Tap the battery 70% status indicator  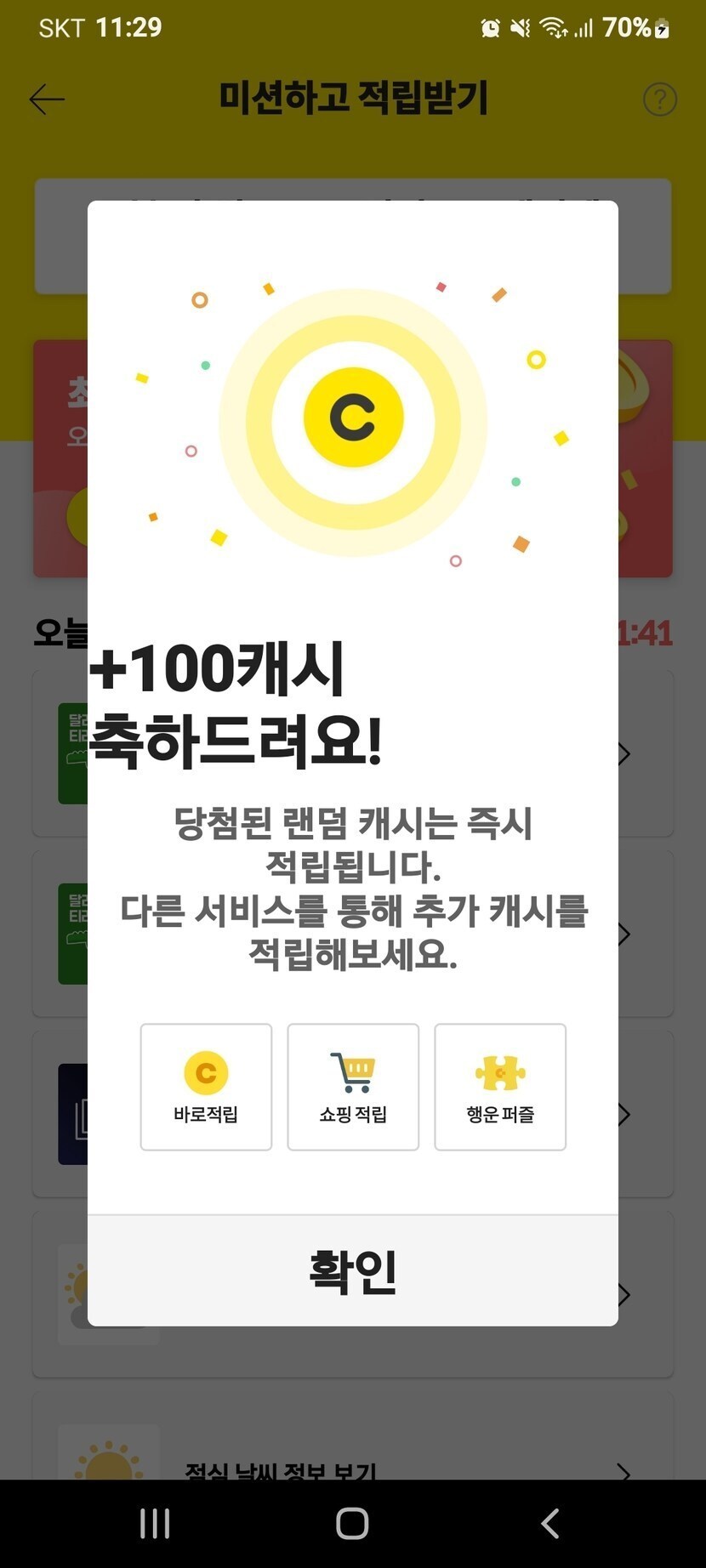[636, 28]
